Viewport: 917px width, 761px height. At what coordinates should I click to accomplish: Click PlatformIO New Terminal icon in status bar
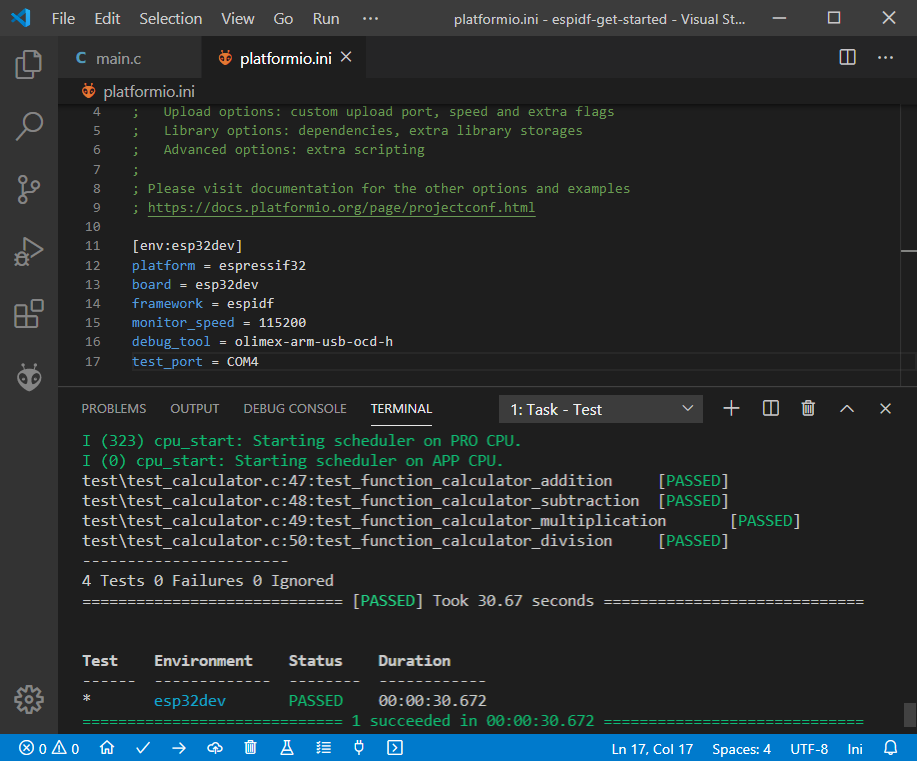tap(395, 748)
